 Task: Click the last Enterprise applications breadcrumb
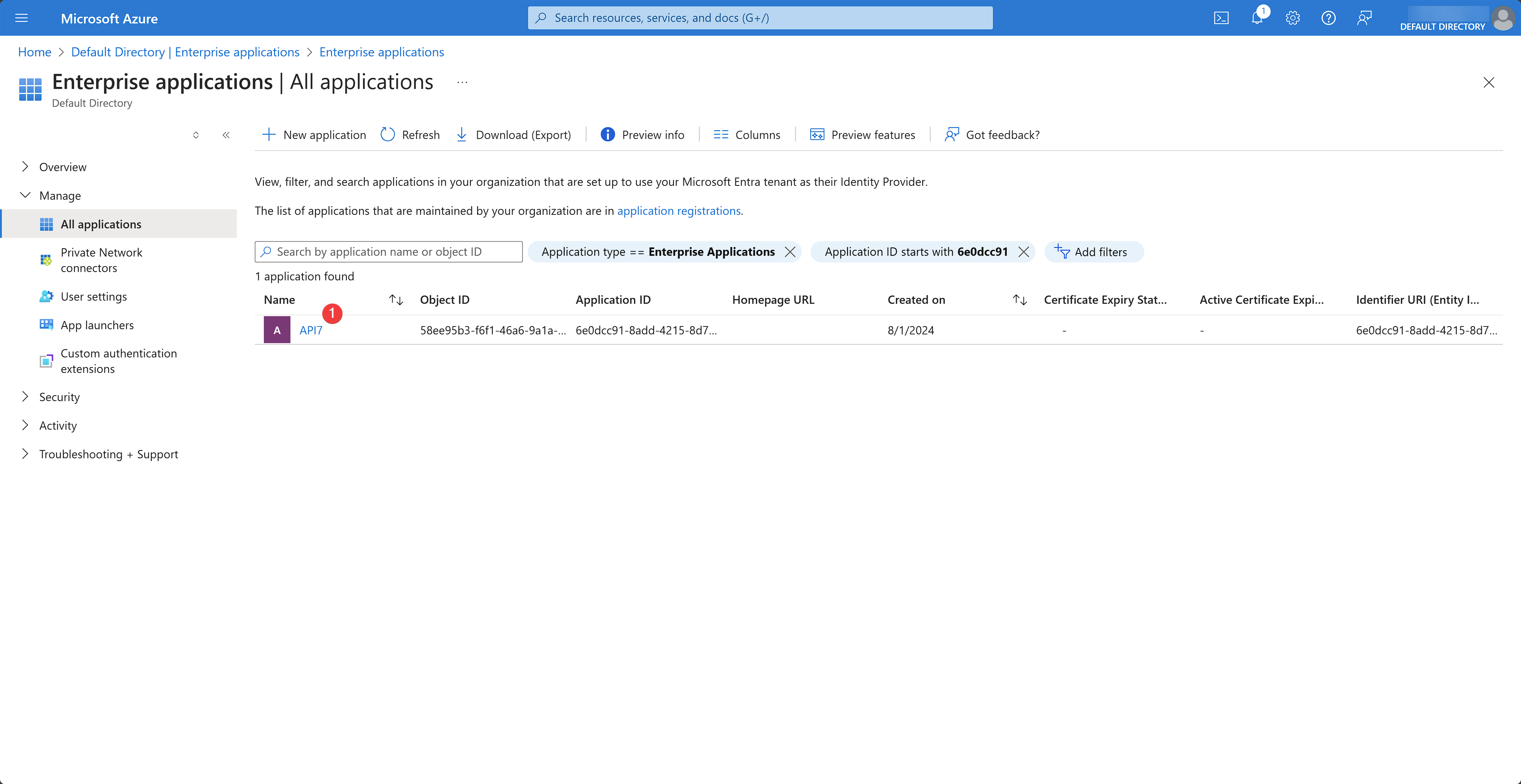(x=381, y=52)
